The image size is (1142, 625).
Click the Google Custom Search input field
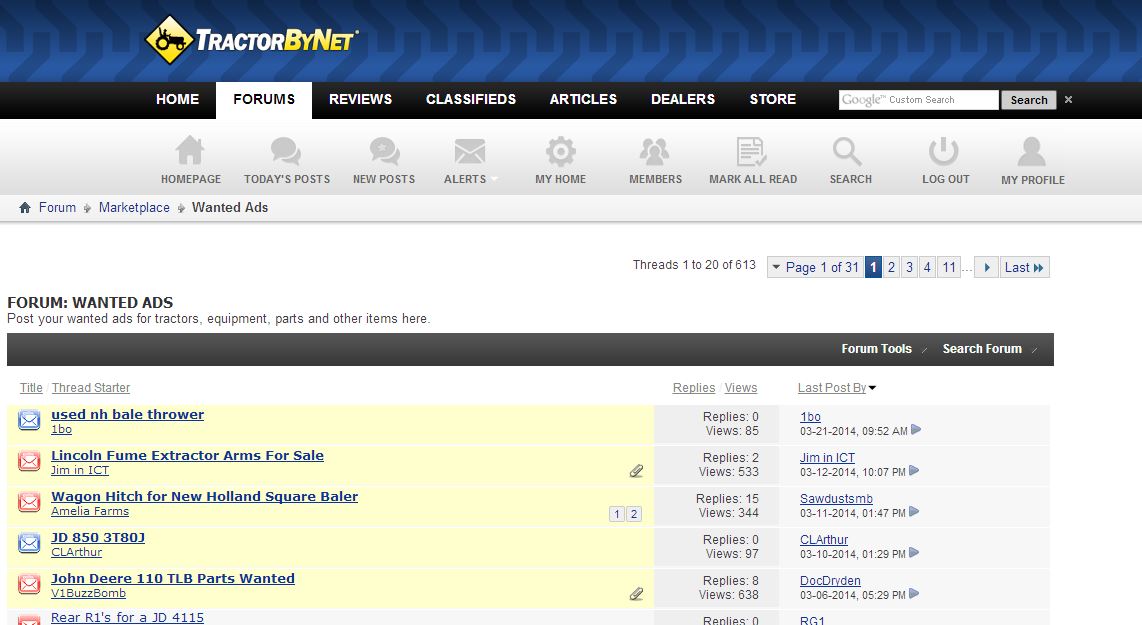pos(918,100)
